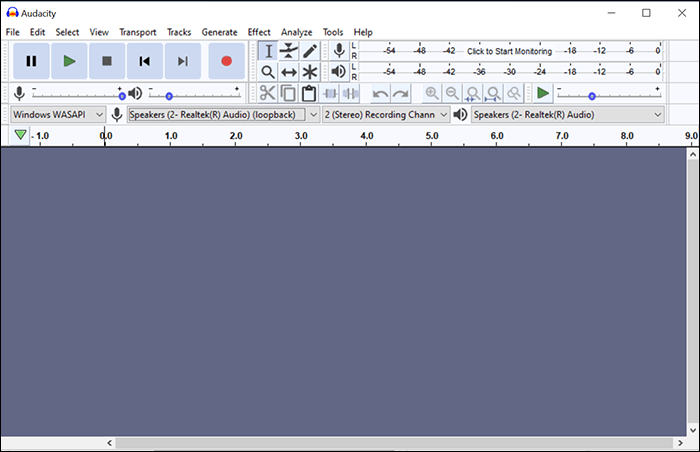Click the Cut scissors icon

point(267,93)
